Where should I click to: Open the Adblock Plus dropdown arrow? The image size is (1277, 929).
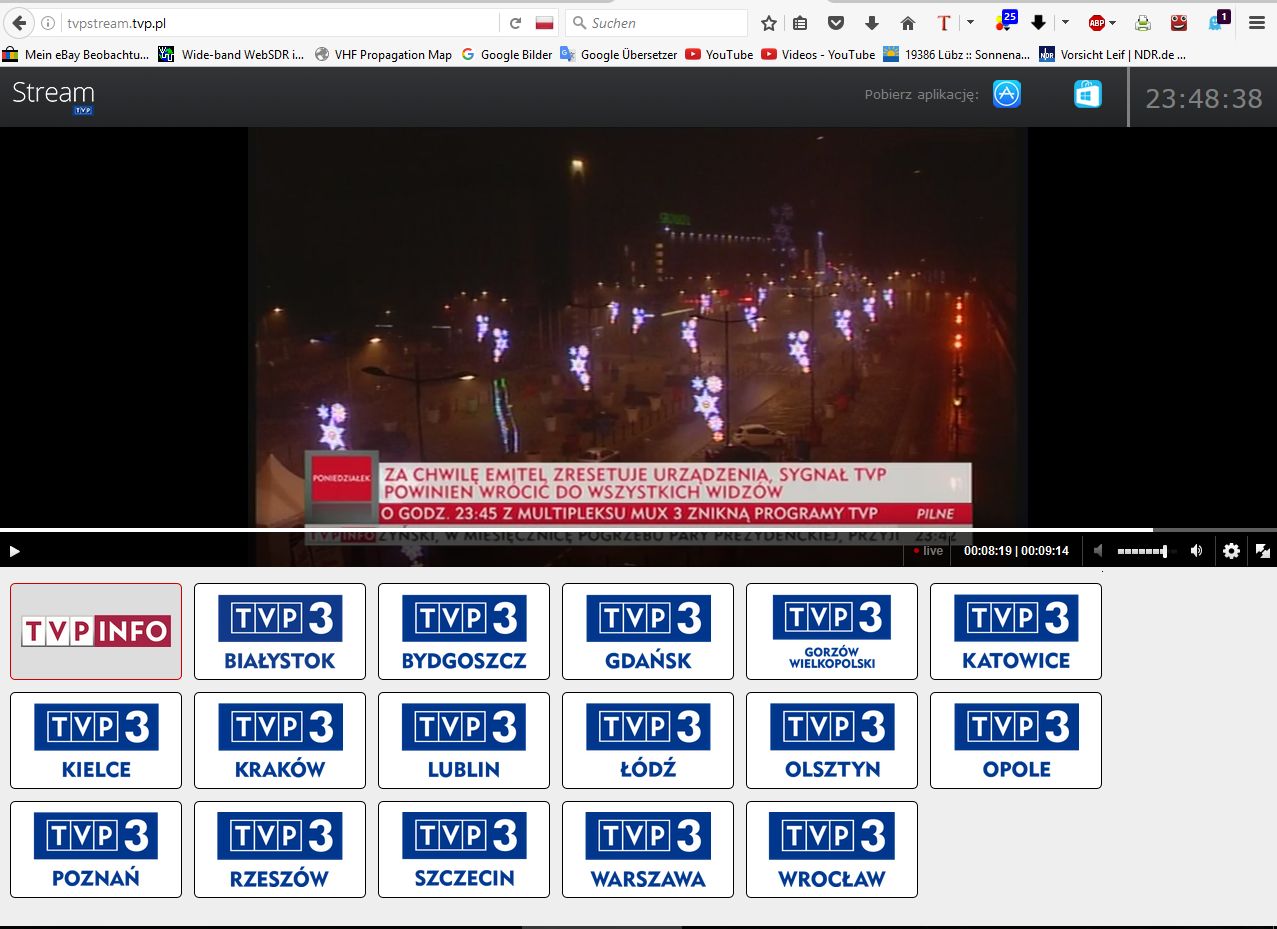1112,23
